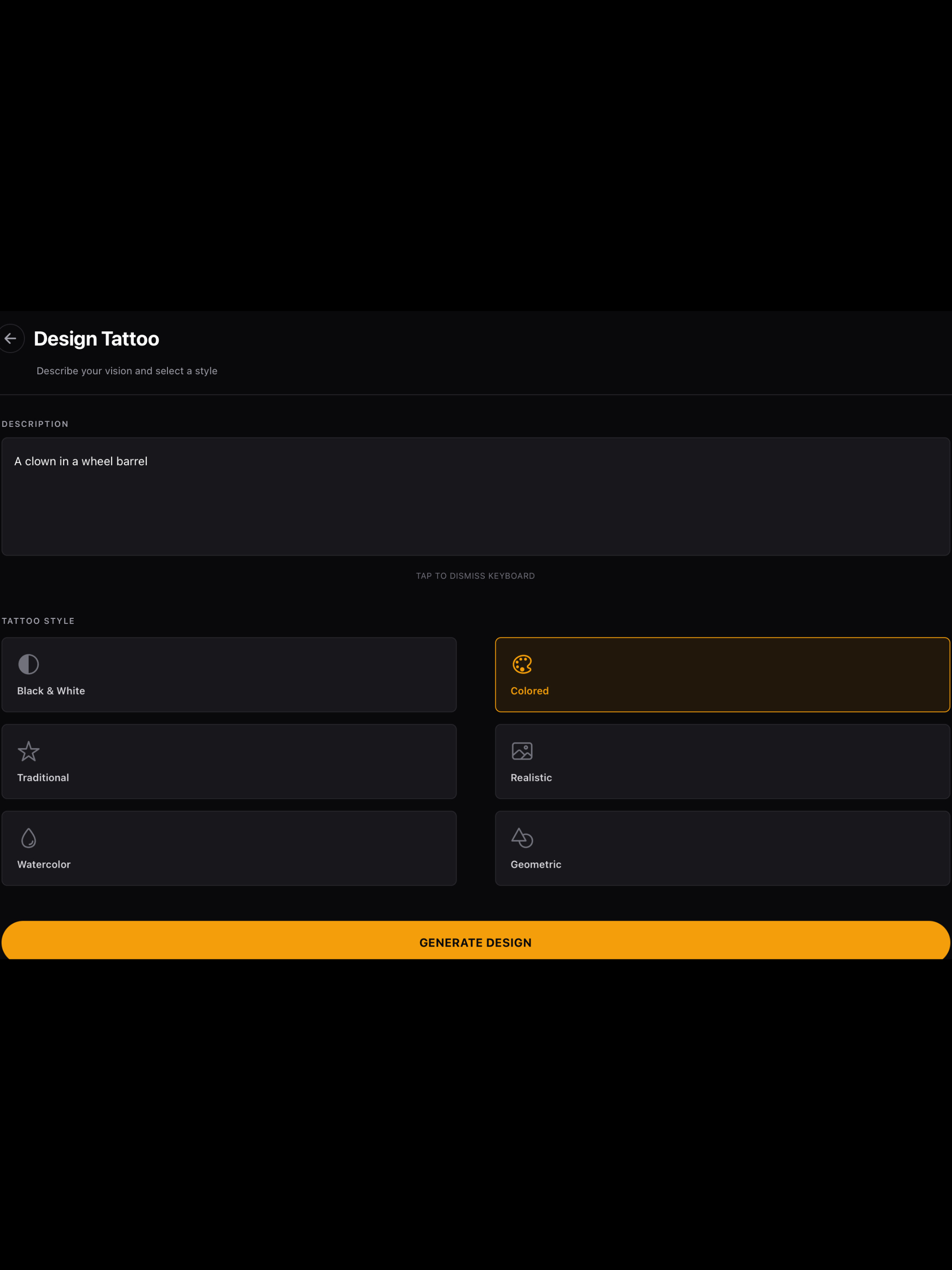
Task: Click the Design Tattoo title
Action: (x=96, y=339)
